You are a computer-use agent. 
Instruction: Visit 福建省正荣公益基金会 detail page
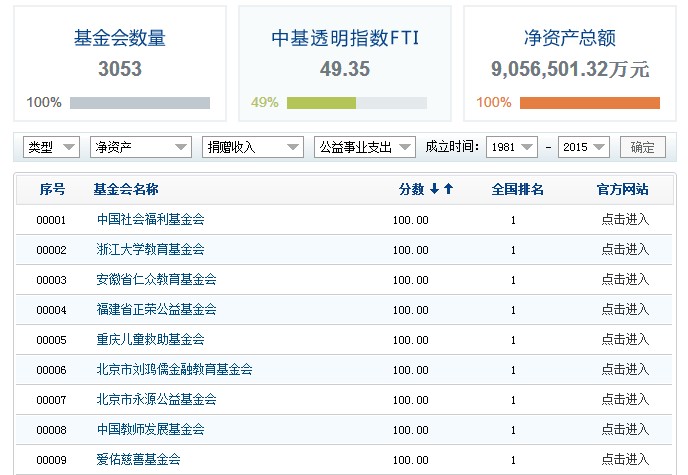pyautogui.click(x=156, y=310)
